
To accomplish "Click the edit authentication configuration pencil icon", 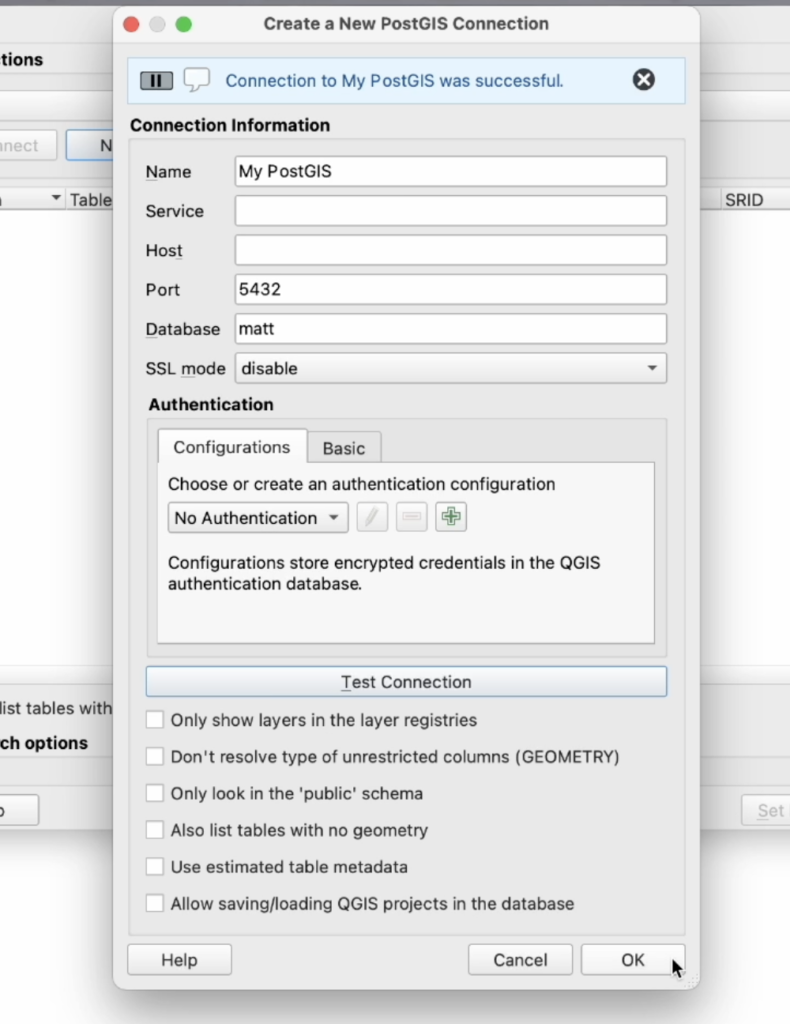I will tap(372, 517).
